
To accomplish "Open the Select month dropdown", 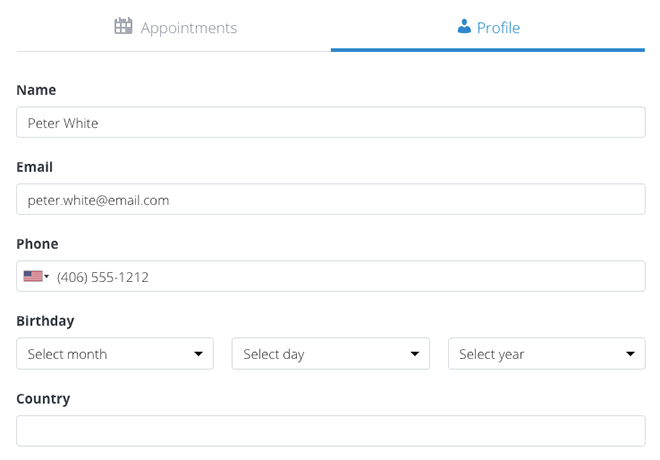I will (x=115, y=354).
